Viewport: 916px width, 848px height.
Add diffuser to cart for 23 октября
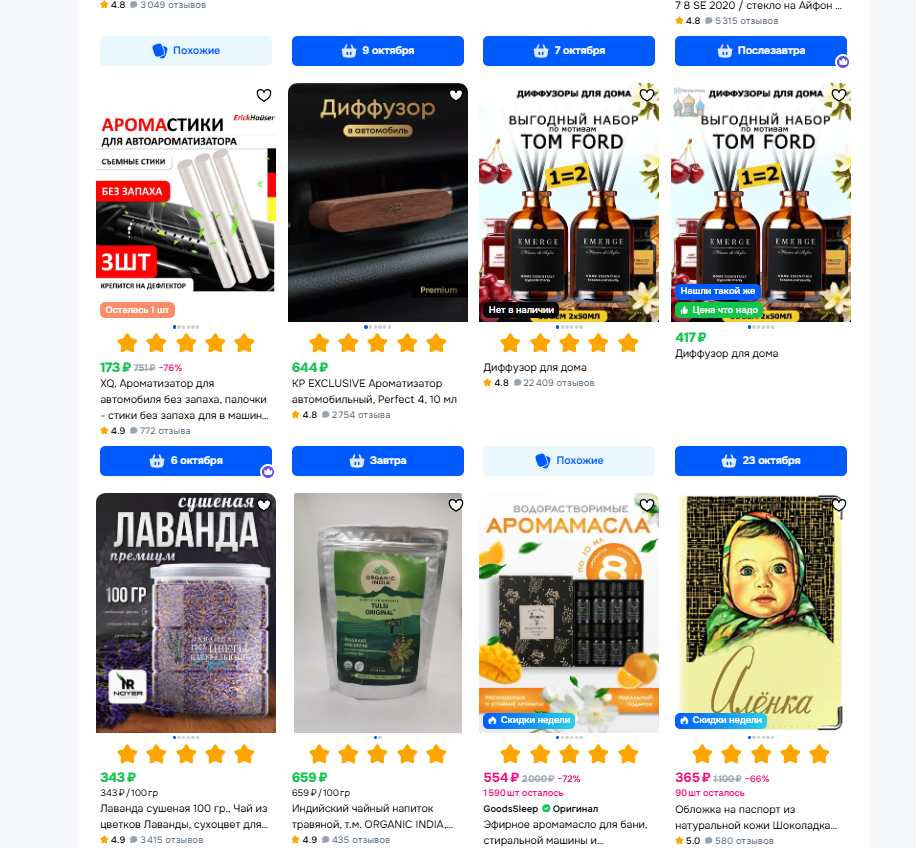coord(761,461)
